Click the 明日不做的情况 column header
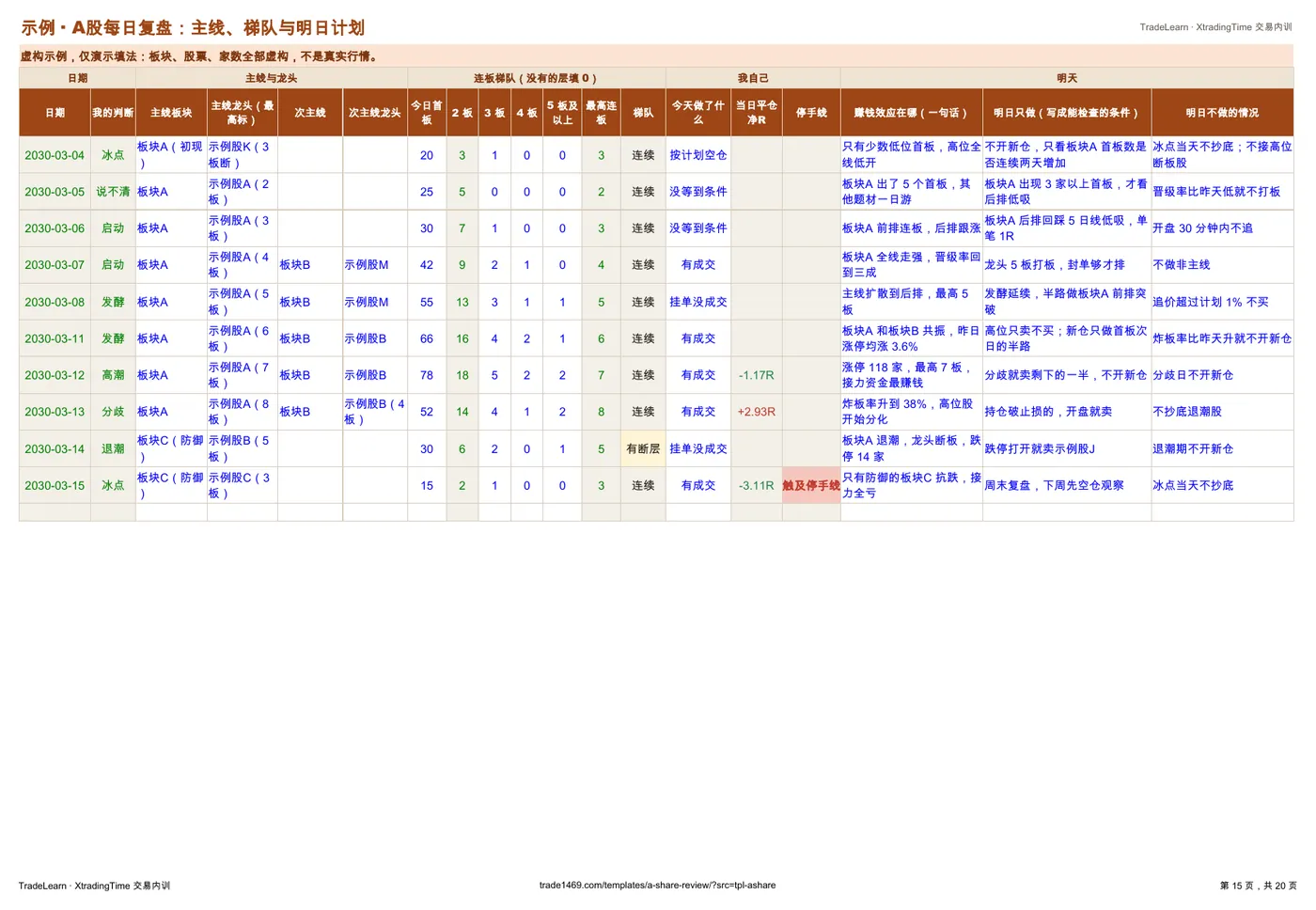This screenshot has width=1316, height=910. pos(1222,113)
